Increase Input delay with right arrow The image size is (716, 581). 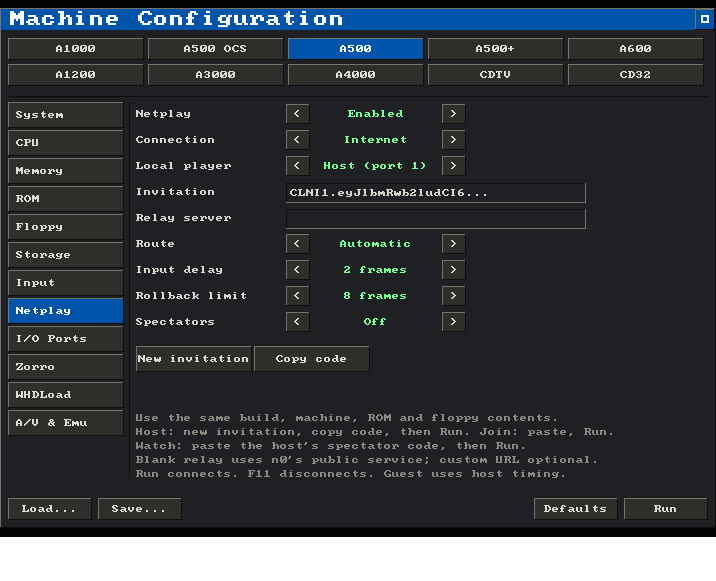(x=453, y=270)
